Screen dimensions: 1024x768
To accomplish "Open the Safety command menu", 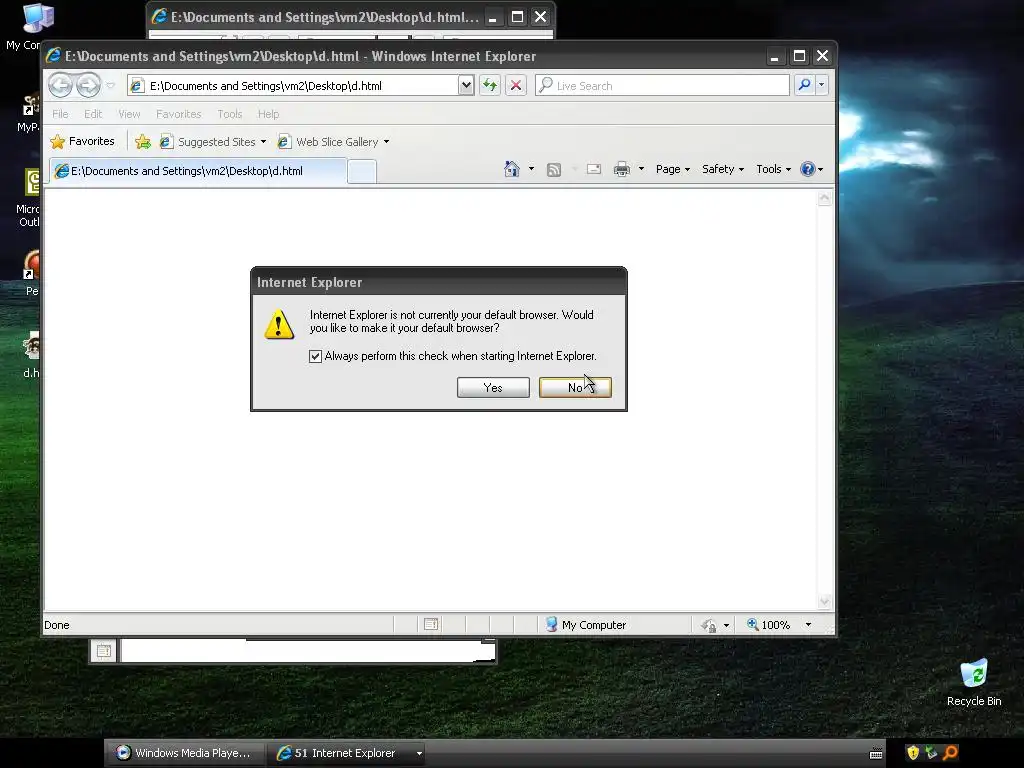I will (723, 169).
